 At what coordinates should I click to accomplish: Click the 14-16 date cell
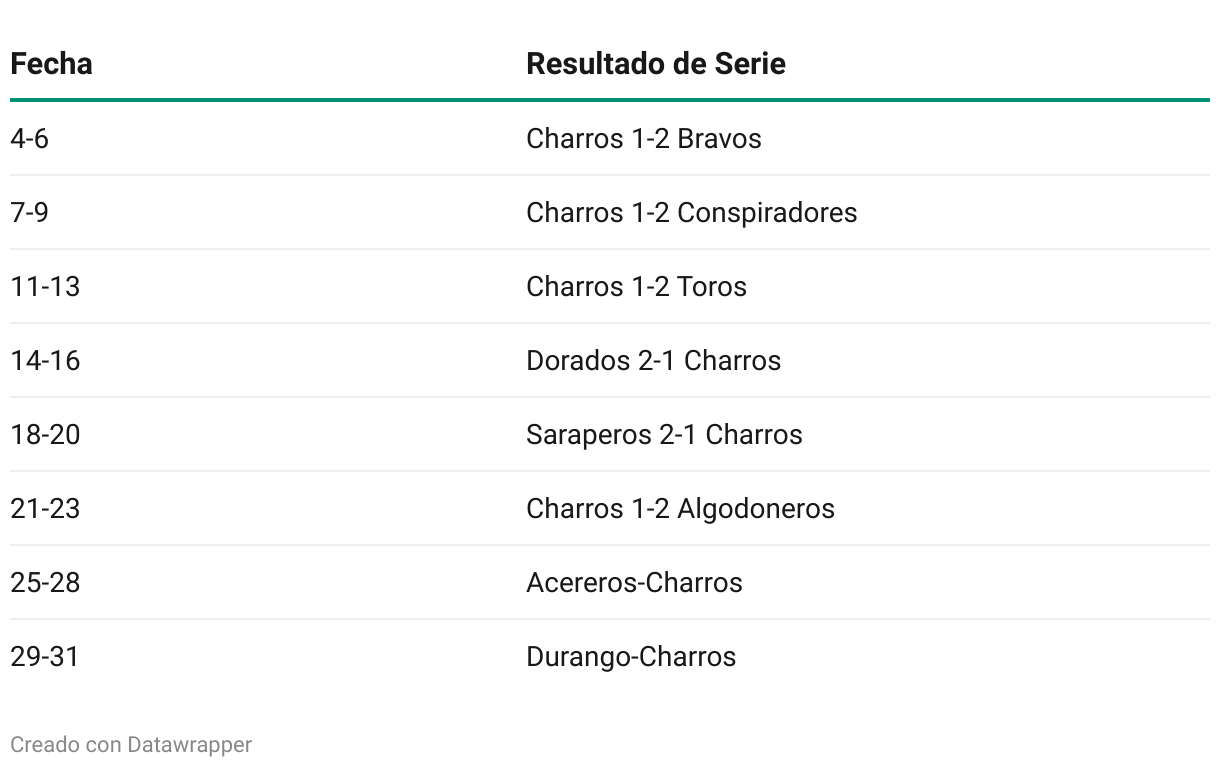pos(45,360)
